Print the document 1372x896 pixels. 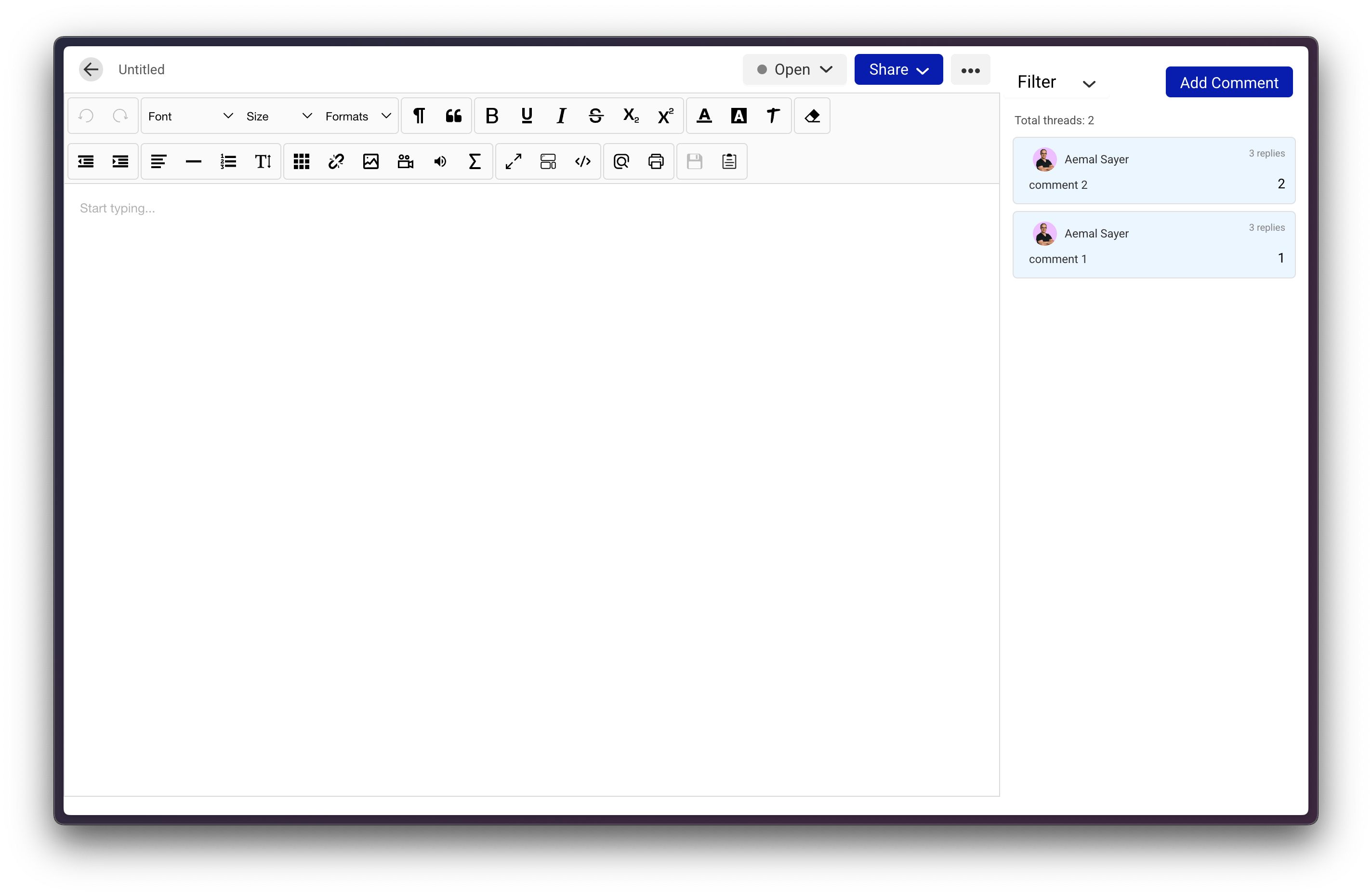coord(656,161)
